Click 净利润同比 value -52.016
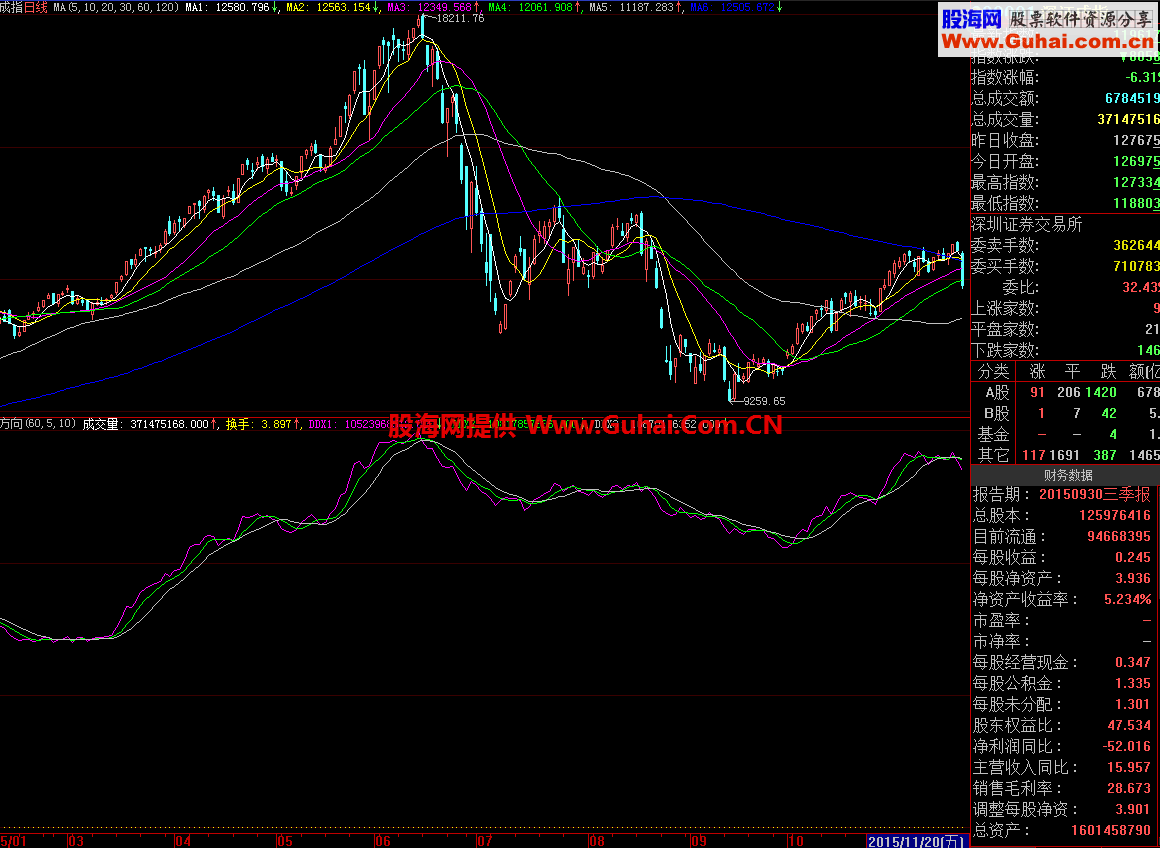Screen dimensions: 1160x848 (1127, 746)
